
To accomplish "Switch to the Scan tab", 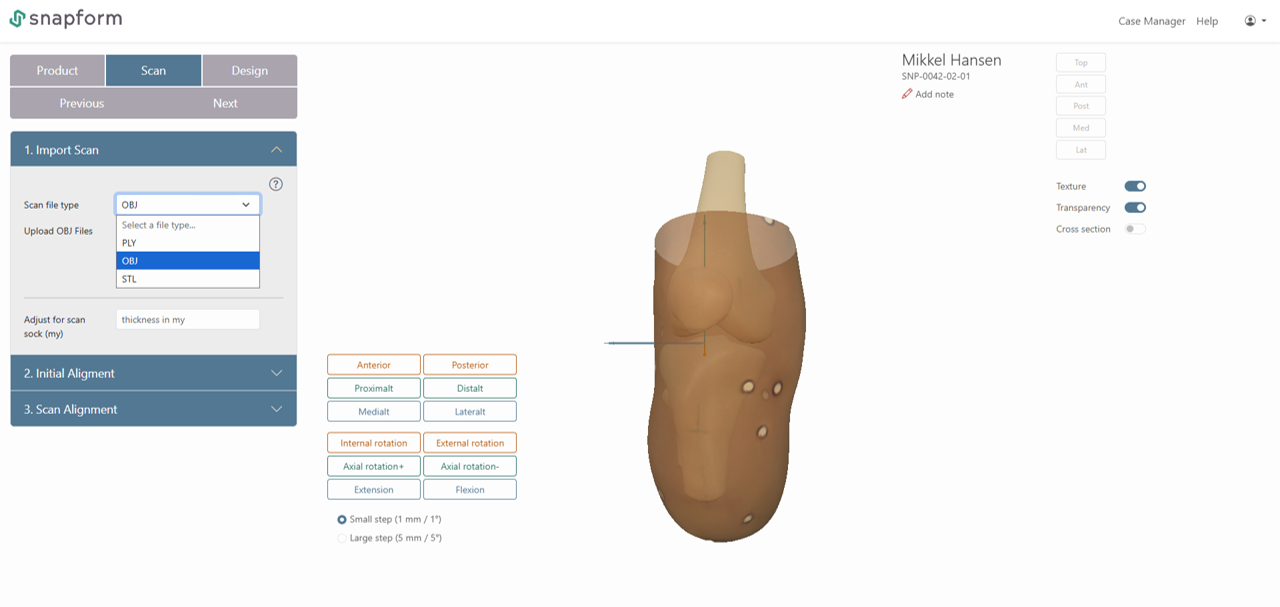I will click(154, 71).
